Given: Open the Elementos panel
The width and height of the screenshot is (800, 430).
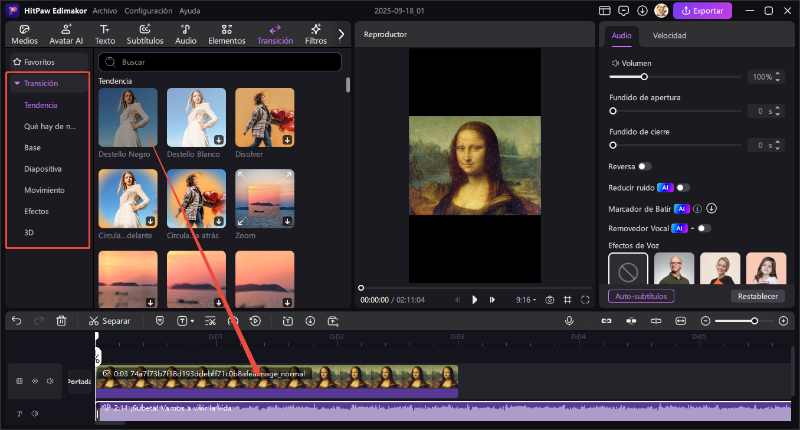Looking at the screenshot, I should 227,35.
